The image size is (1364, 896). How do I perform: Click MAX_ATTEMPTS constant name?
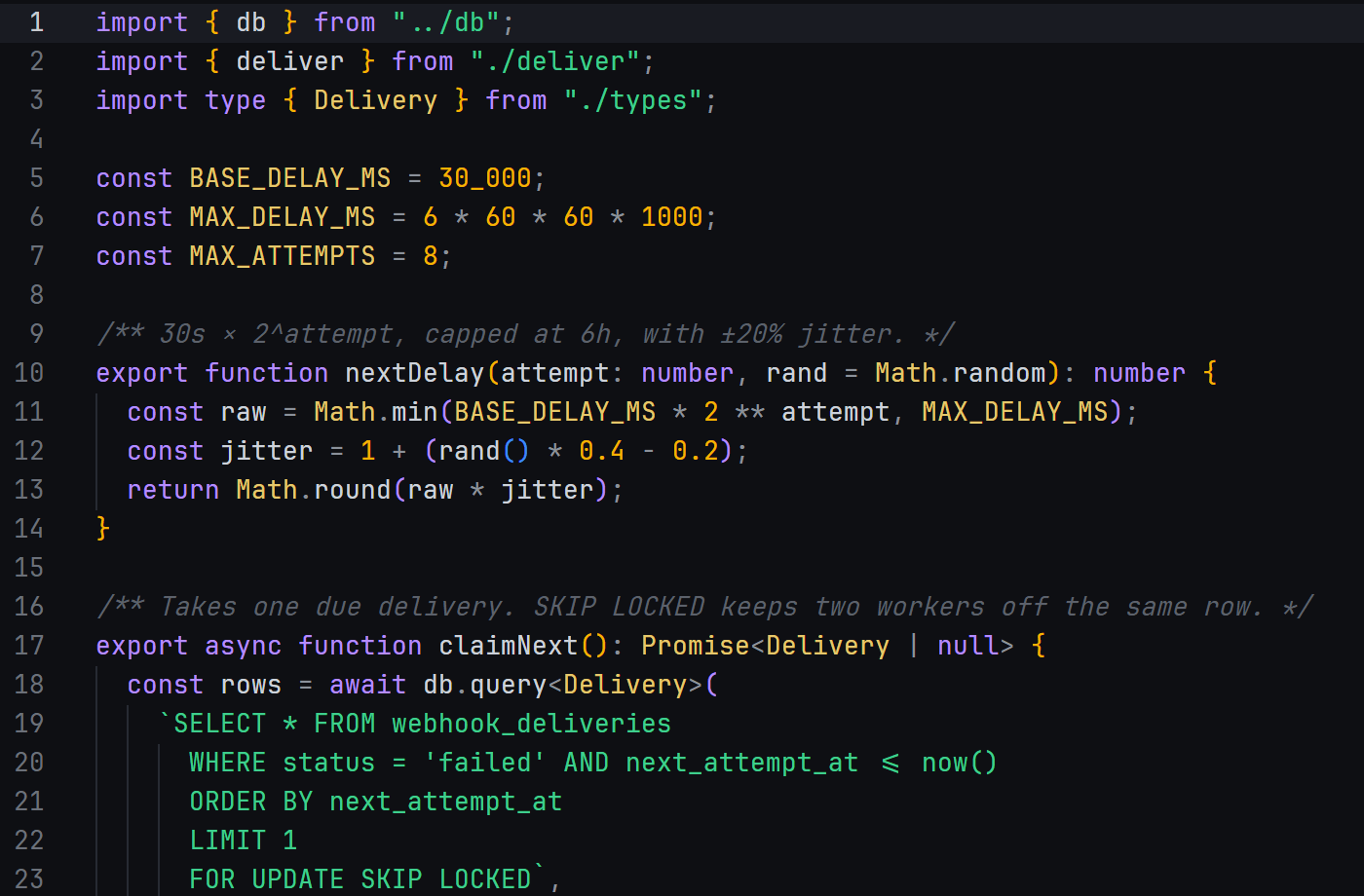(x=283, y=255)
